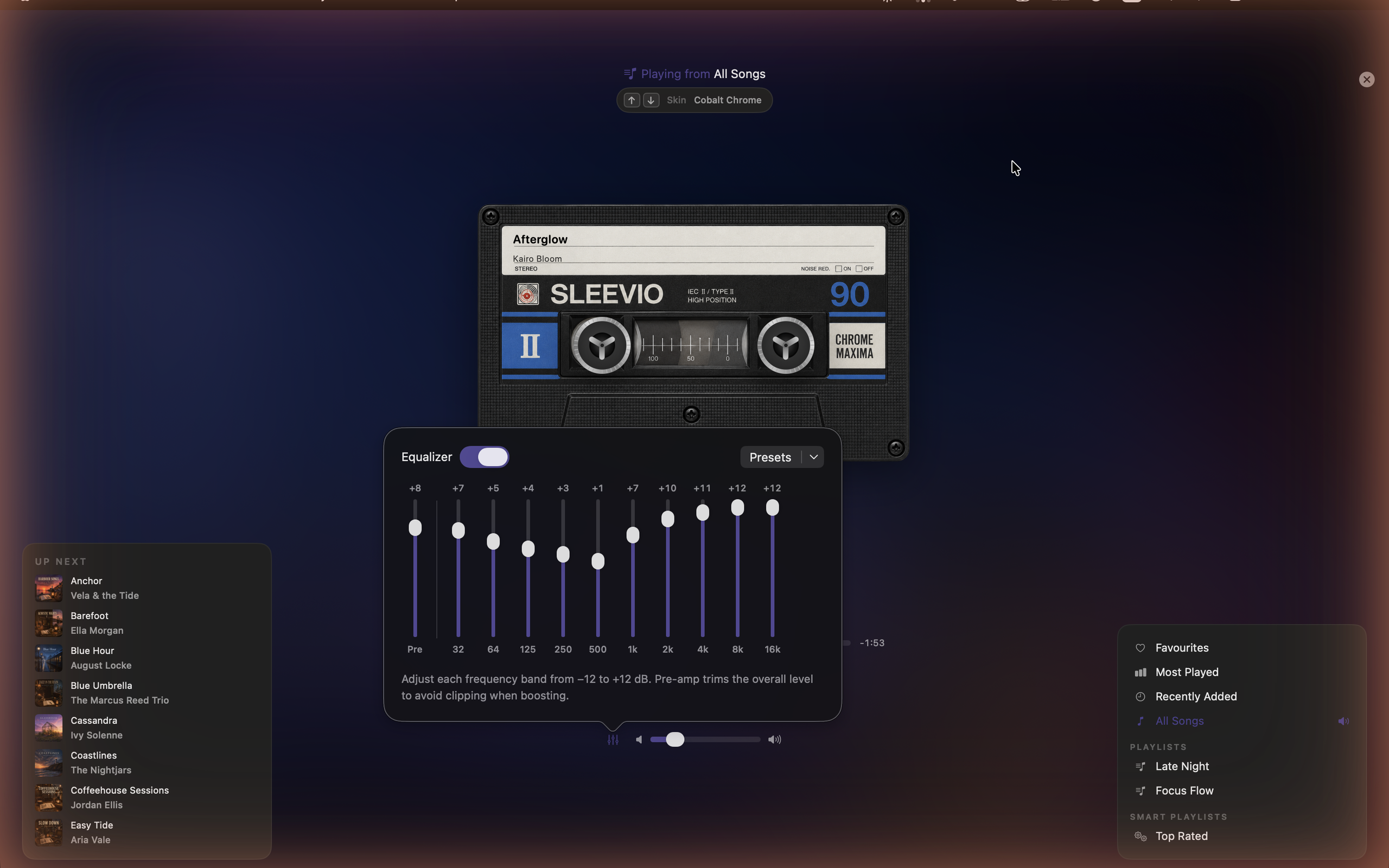Image resolution: width=1389 pixels, height=868 pixels.
Task: Click the 2k band slider handle
Action: pos(667,519)
